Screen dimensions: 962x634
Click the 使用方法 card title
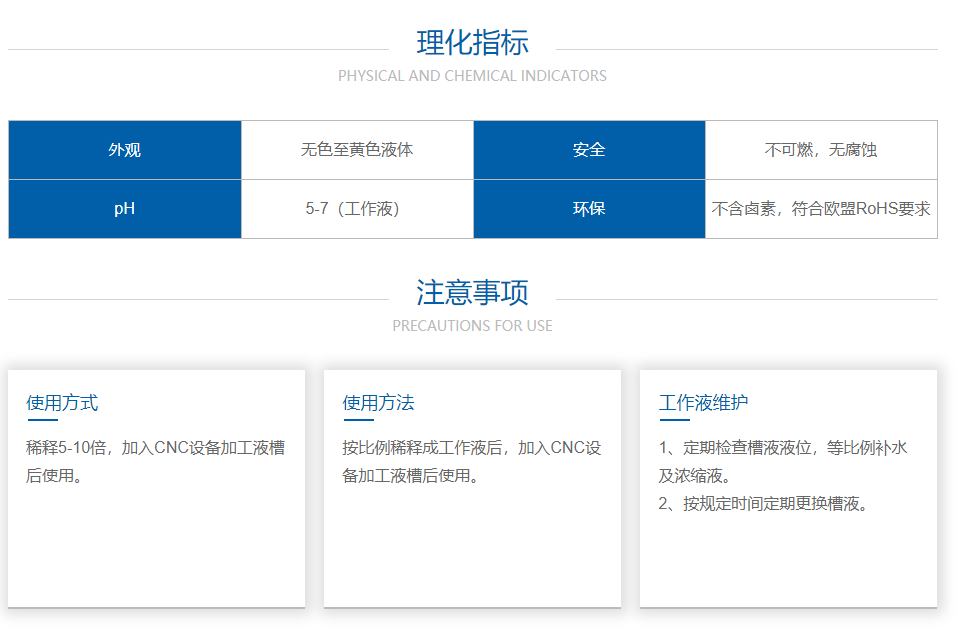point(378,403)
